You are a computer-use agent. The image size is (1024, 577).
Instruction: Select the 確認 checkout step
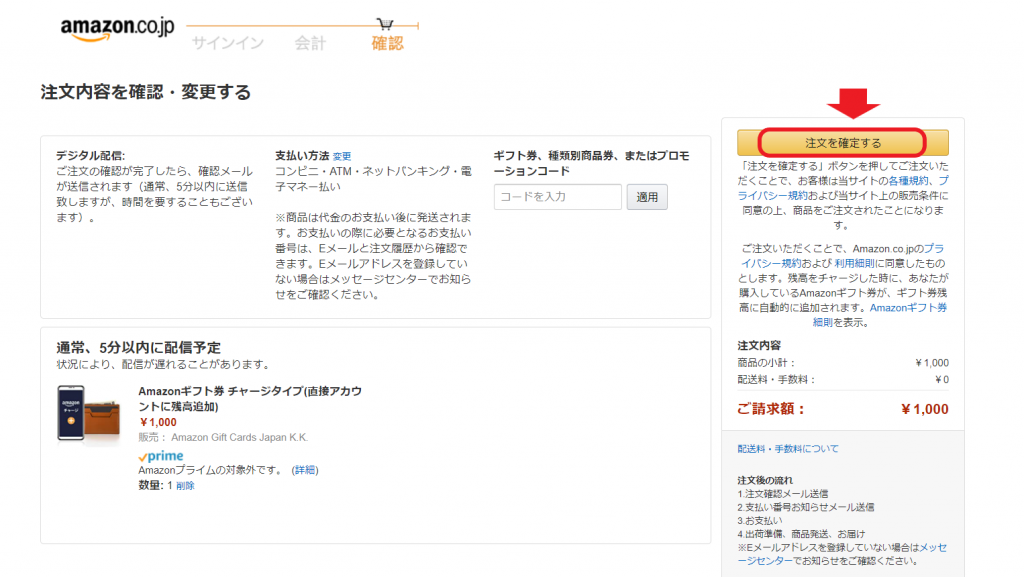click(x=387, y=43)
